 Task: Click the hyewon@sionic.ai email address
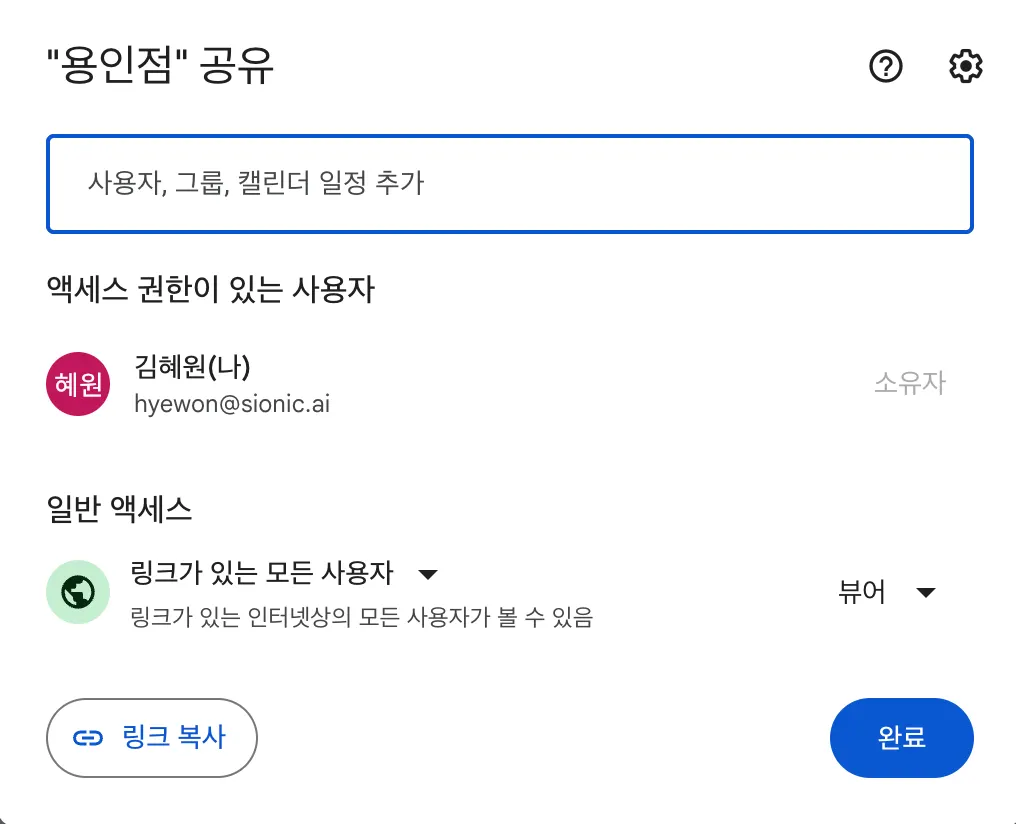click(232, 404)
